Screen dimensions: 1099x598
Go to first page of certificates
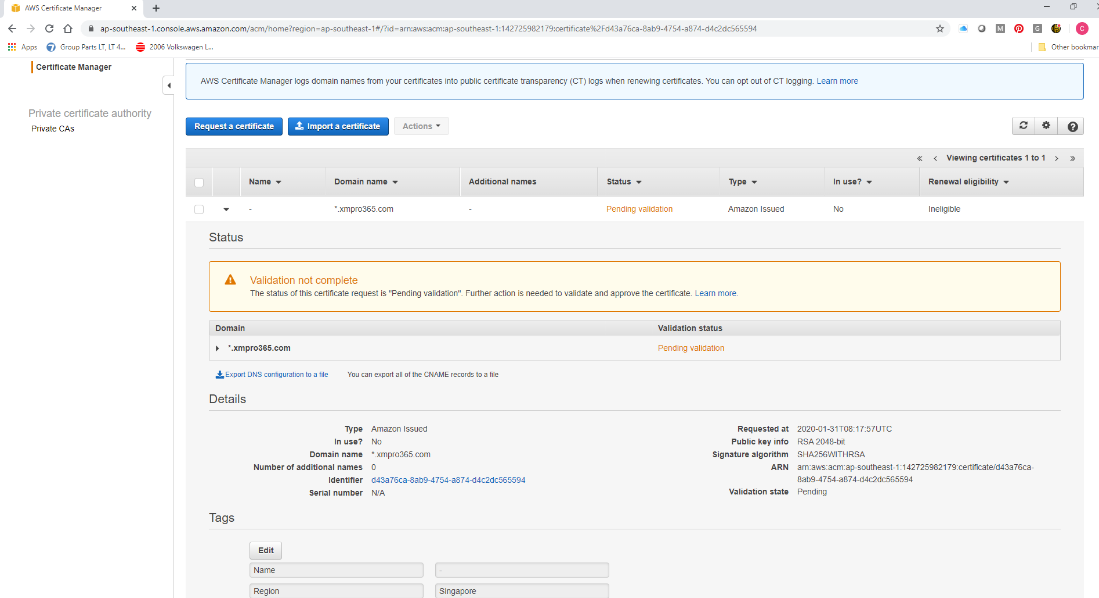coord(920,158)
